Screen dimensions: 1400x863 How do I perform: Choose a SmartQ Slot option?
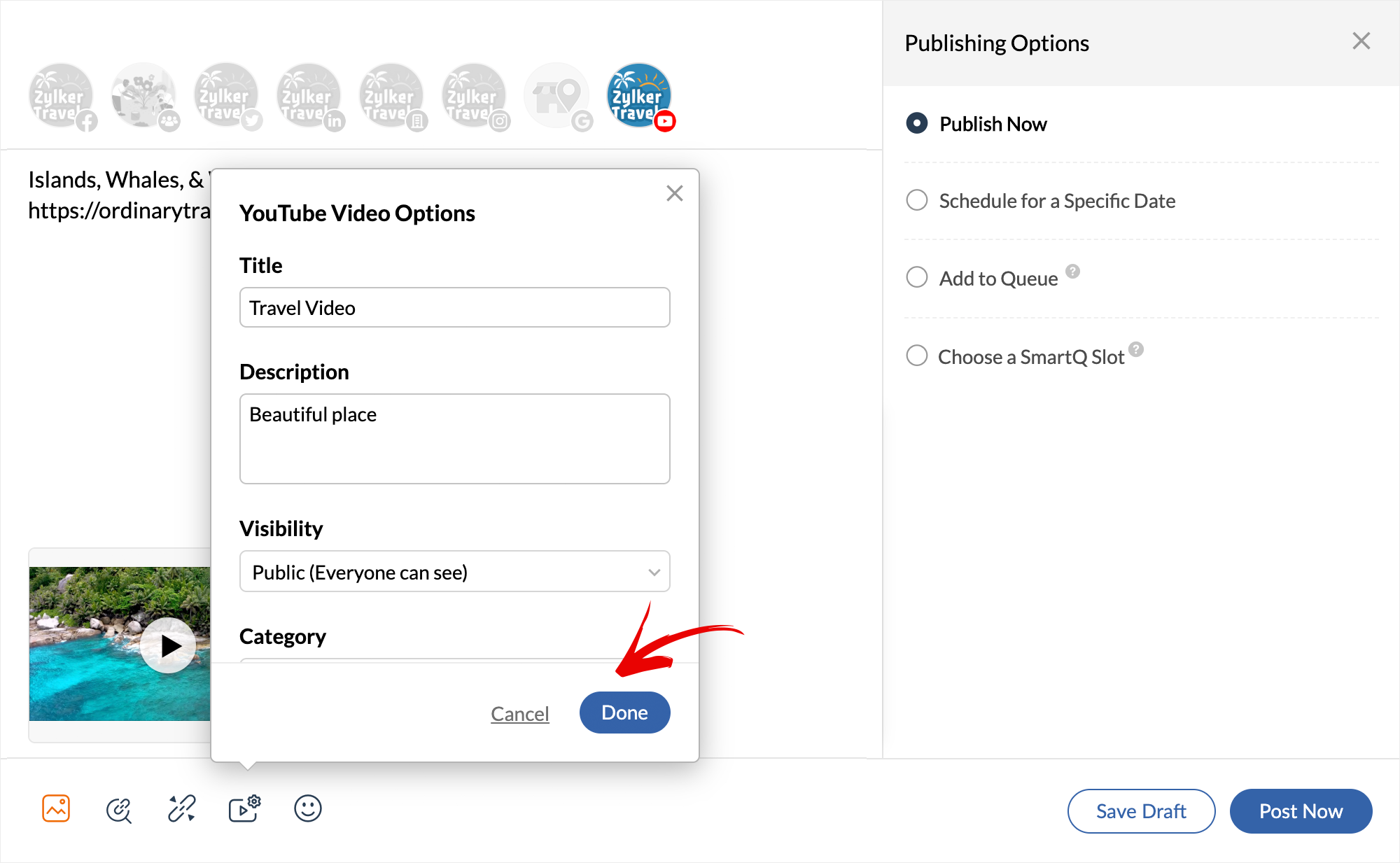click(x=917, y=356)
